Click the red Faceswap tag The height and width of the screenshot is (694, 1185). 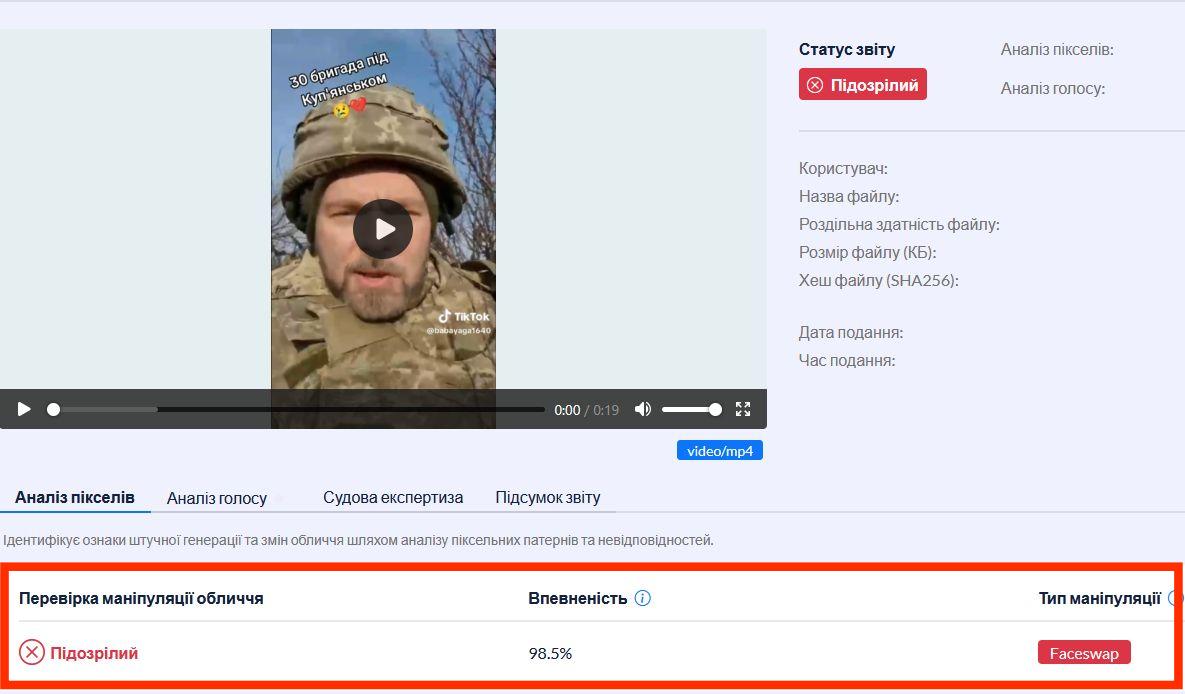coord(1084,653)
